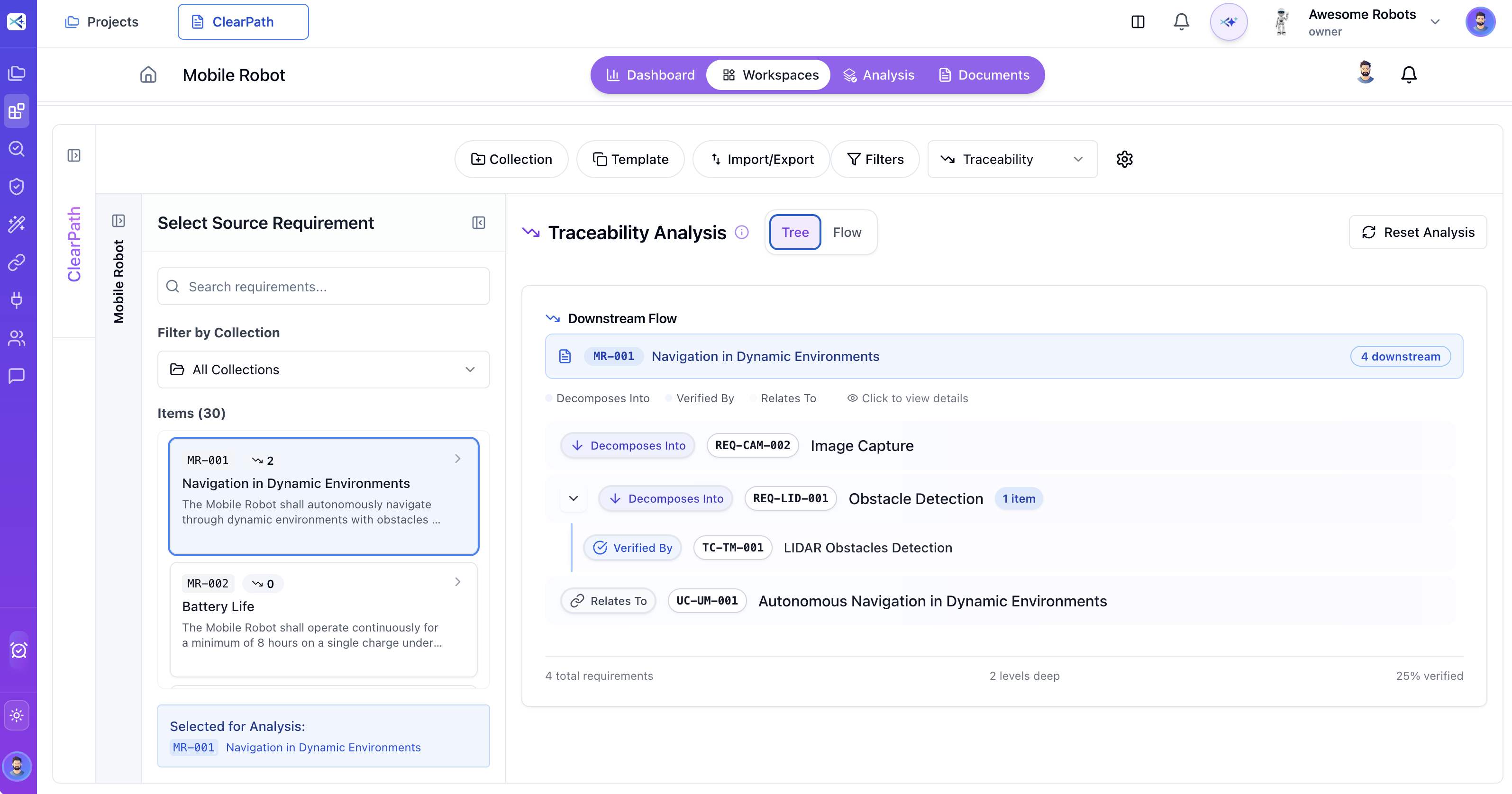Switch to the Analysis tab
Image resolution: width=1512 pixels, height=794 pixels.
click(x=879, y=74)
